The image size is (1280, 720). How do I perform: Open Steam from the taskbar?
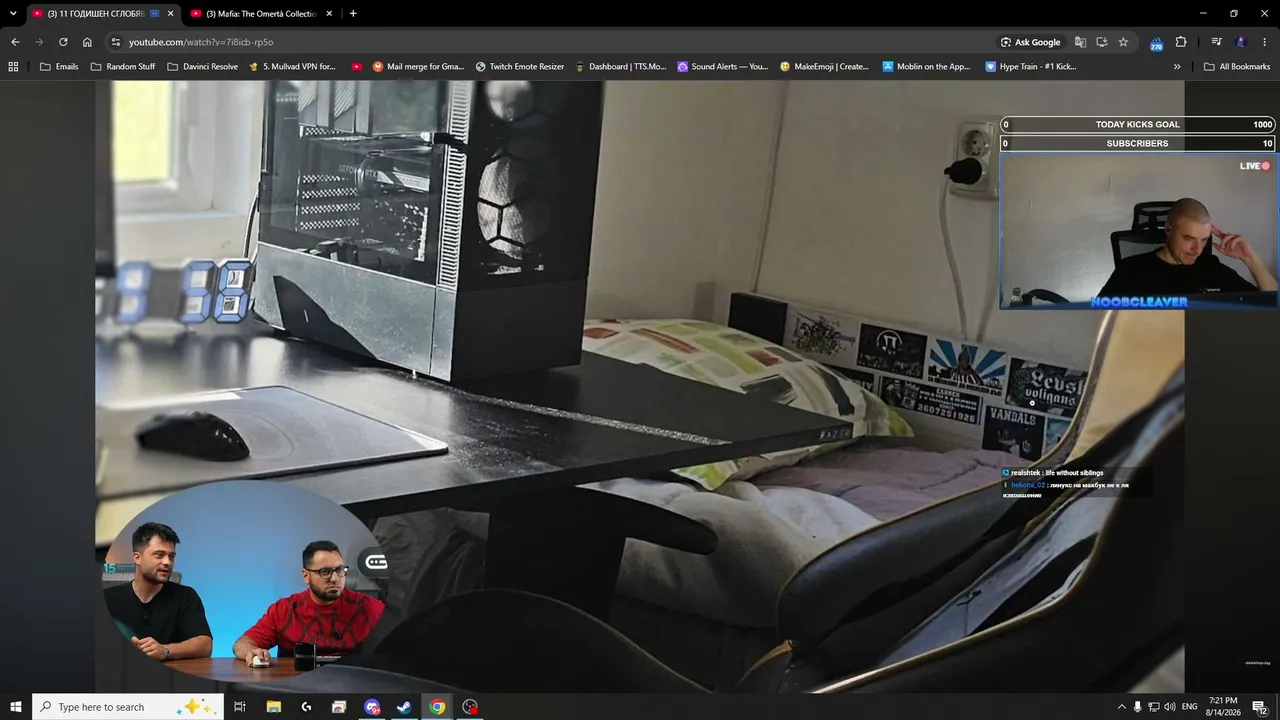point(404,707)
